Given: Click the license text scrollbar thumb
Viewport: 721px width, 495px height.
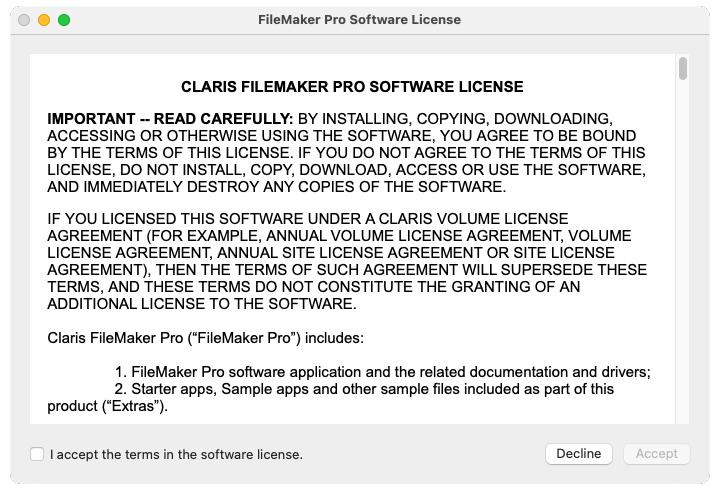Looking at the screenshot, I should [x=683, y=68].
